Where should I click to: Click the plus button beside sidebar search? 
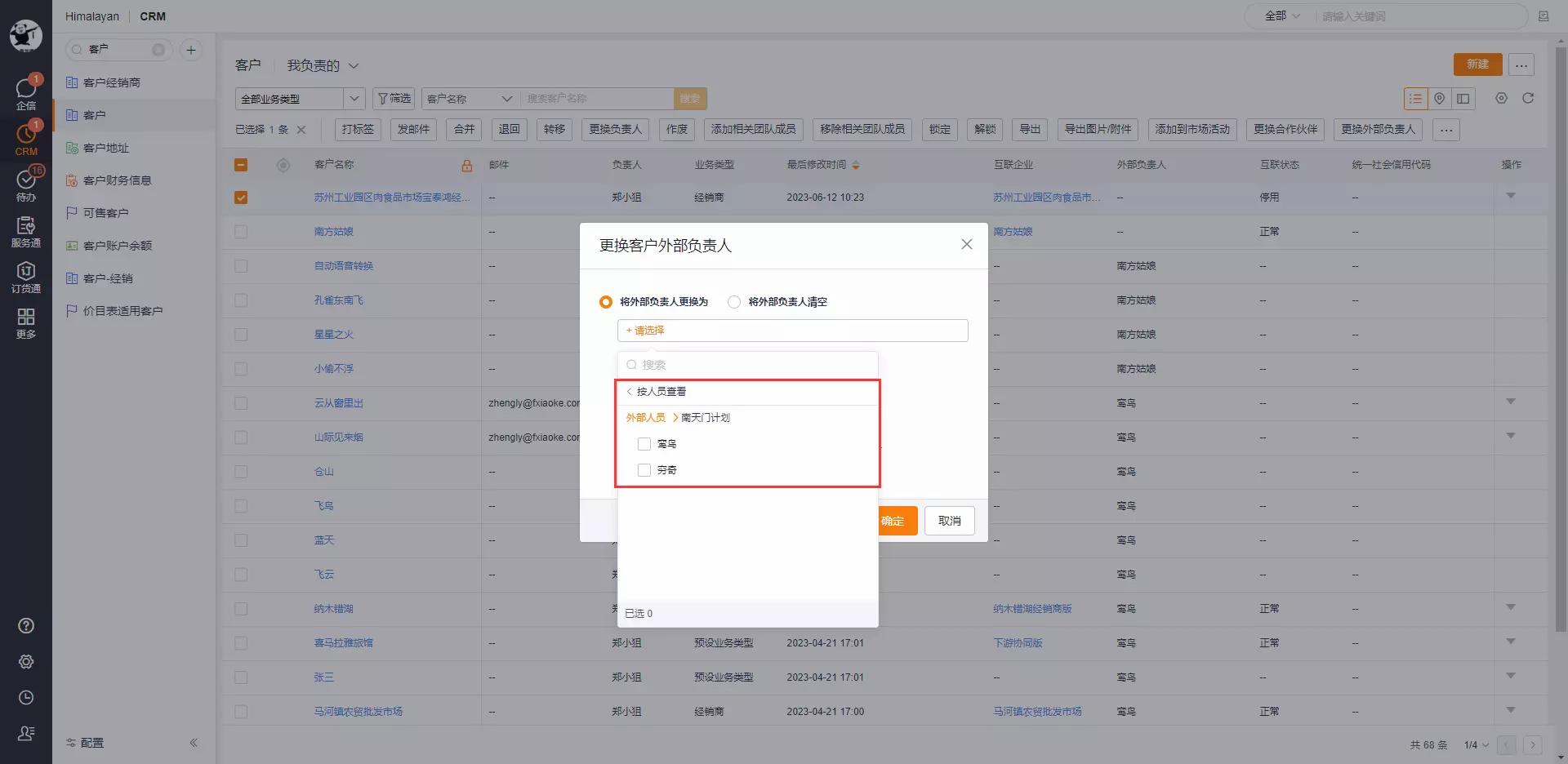coord(191,50)
